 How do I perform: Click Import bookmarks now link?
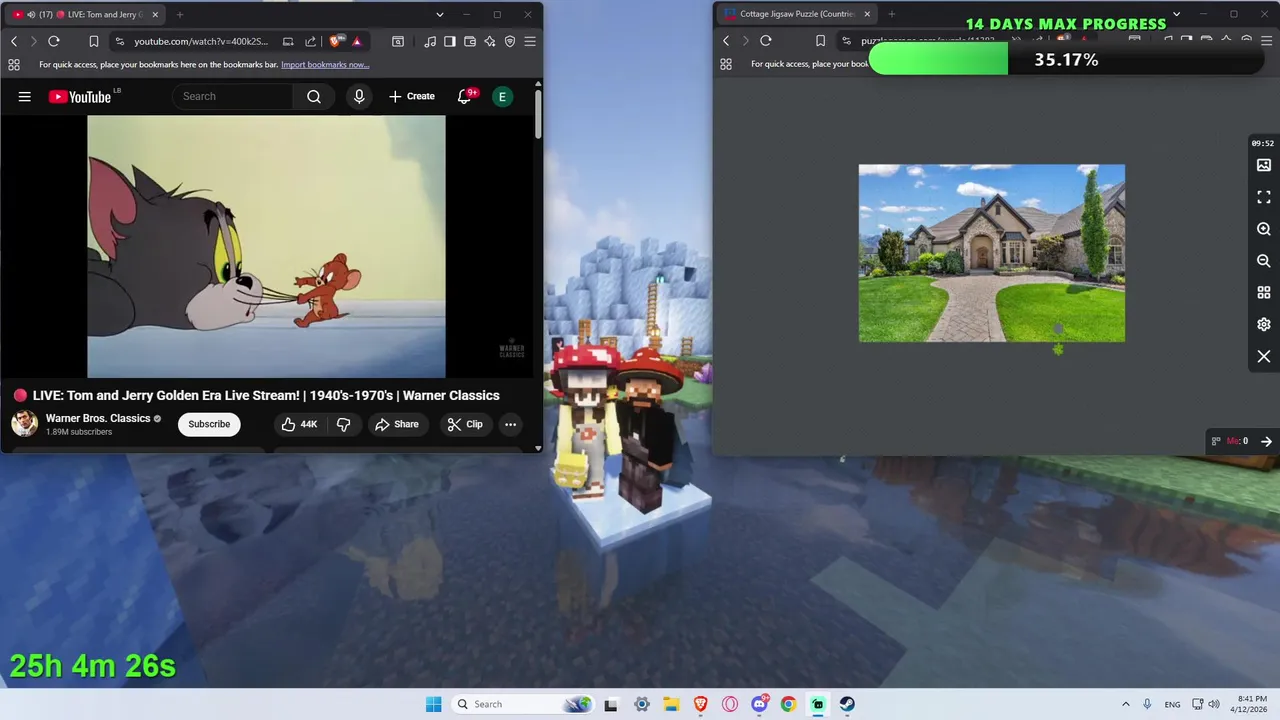point(325,65)
